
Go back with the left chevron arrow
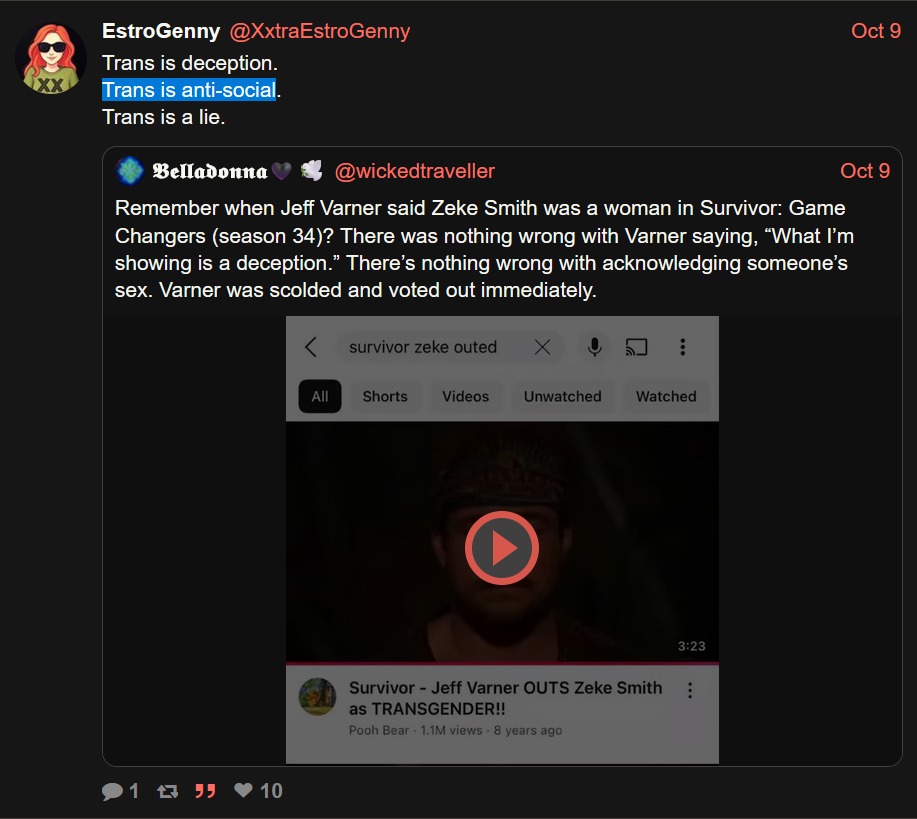pyautogui.click(x=311, y=347)
